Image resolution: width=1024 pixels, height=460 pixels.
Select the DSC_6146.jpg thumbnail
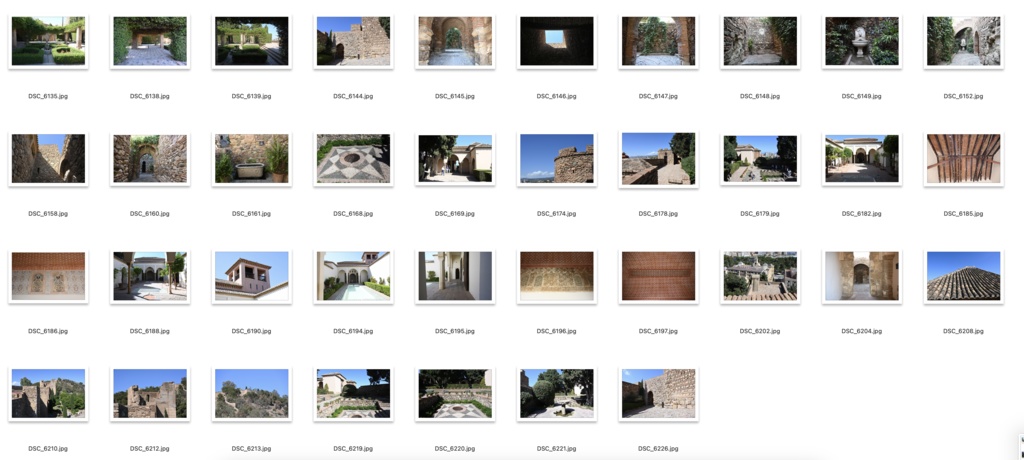[556, 41]
